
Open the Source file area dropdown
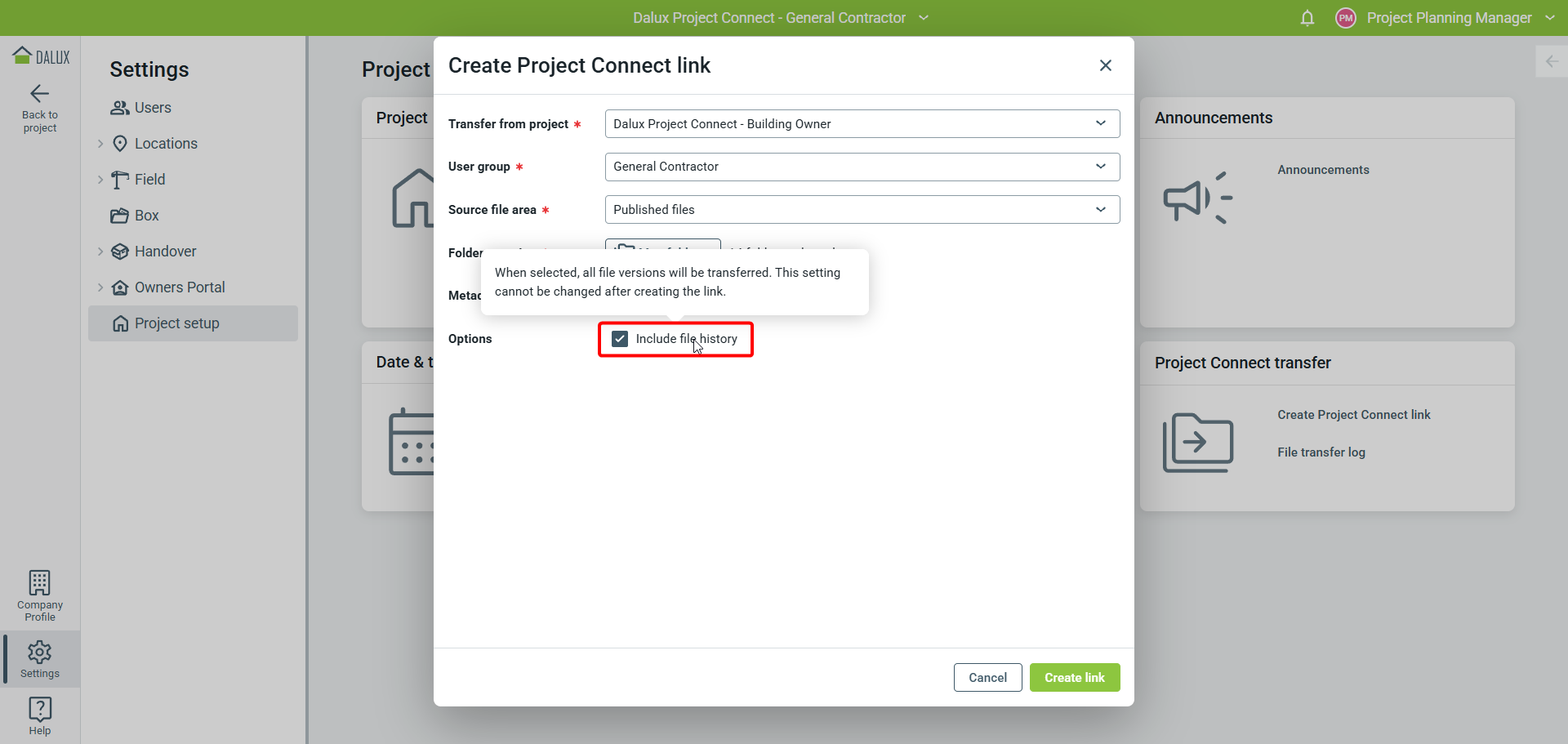point(862,210)
